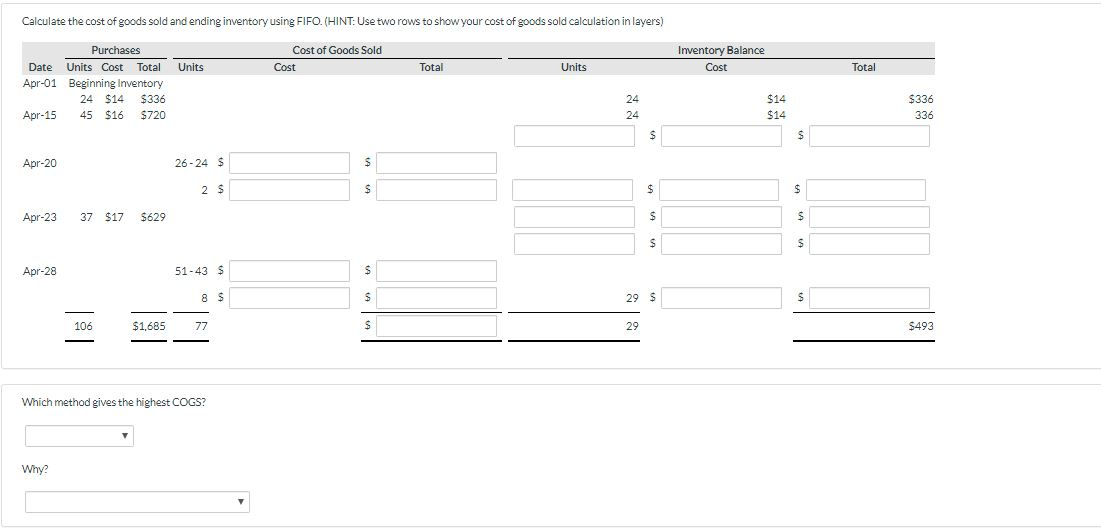The height and width of the screenshot is (528, 1101).
Task: Click inventory Total field below the Apr-23 row
Action: tap(869, 244)
